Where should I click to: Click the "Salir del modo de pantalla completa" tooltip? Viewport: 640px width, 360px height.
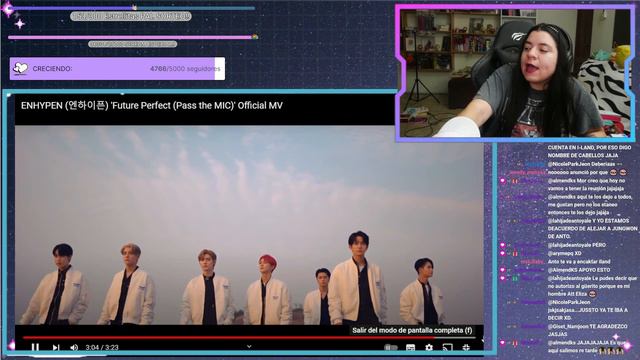tap(412, 330)
